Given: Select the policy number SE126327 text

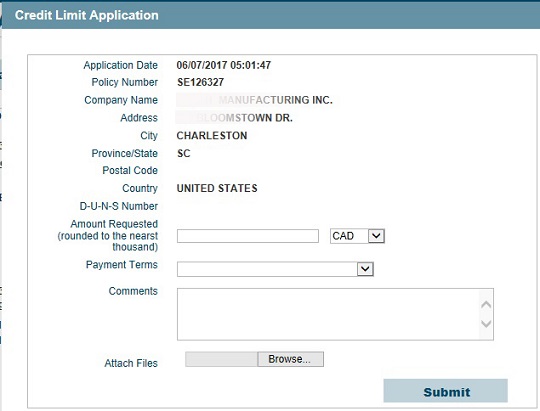Looking at the screenshot, I should (200, 82).
